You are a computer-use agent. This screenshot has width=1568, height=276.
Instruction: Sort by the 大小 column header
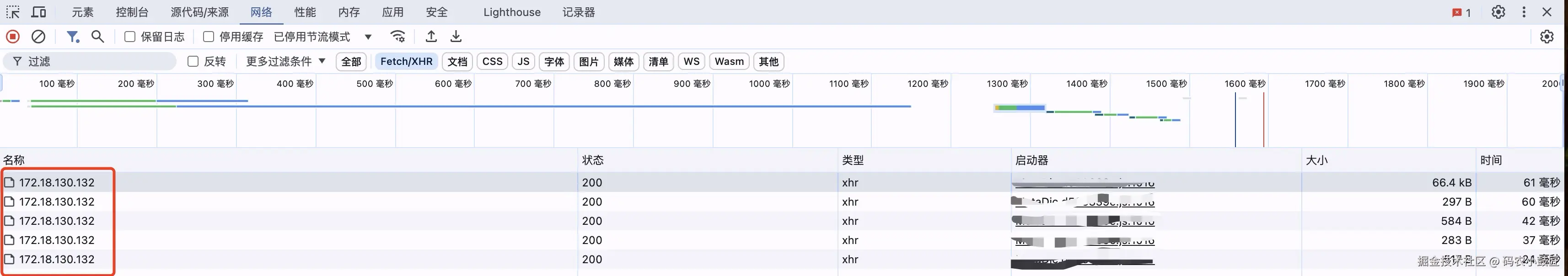coord(1389,160)
